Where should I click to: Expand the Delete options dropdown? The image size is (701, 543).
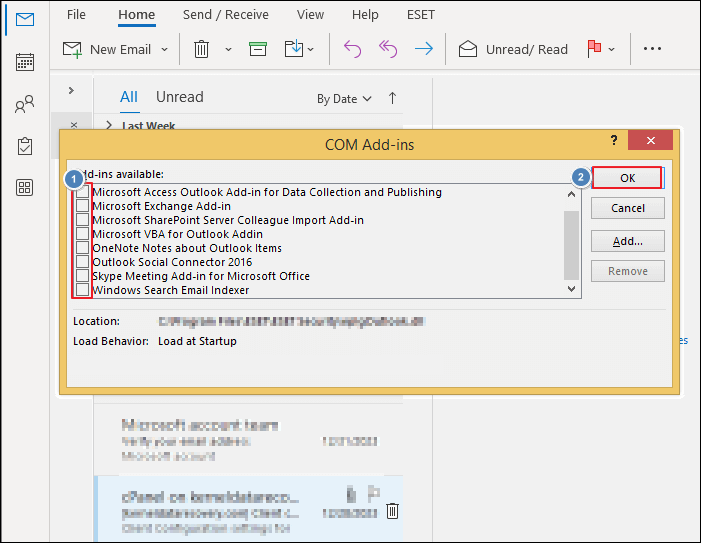[x=228, y=50]
